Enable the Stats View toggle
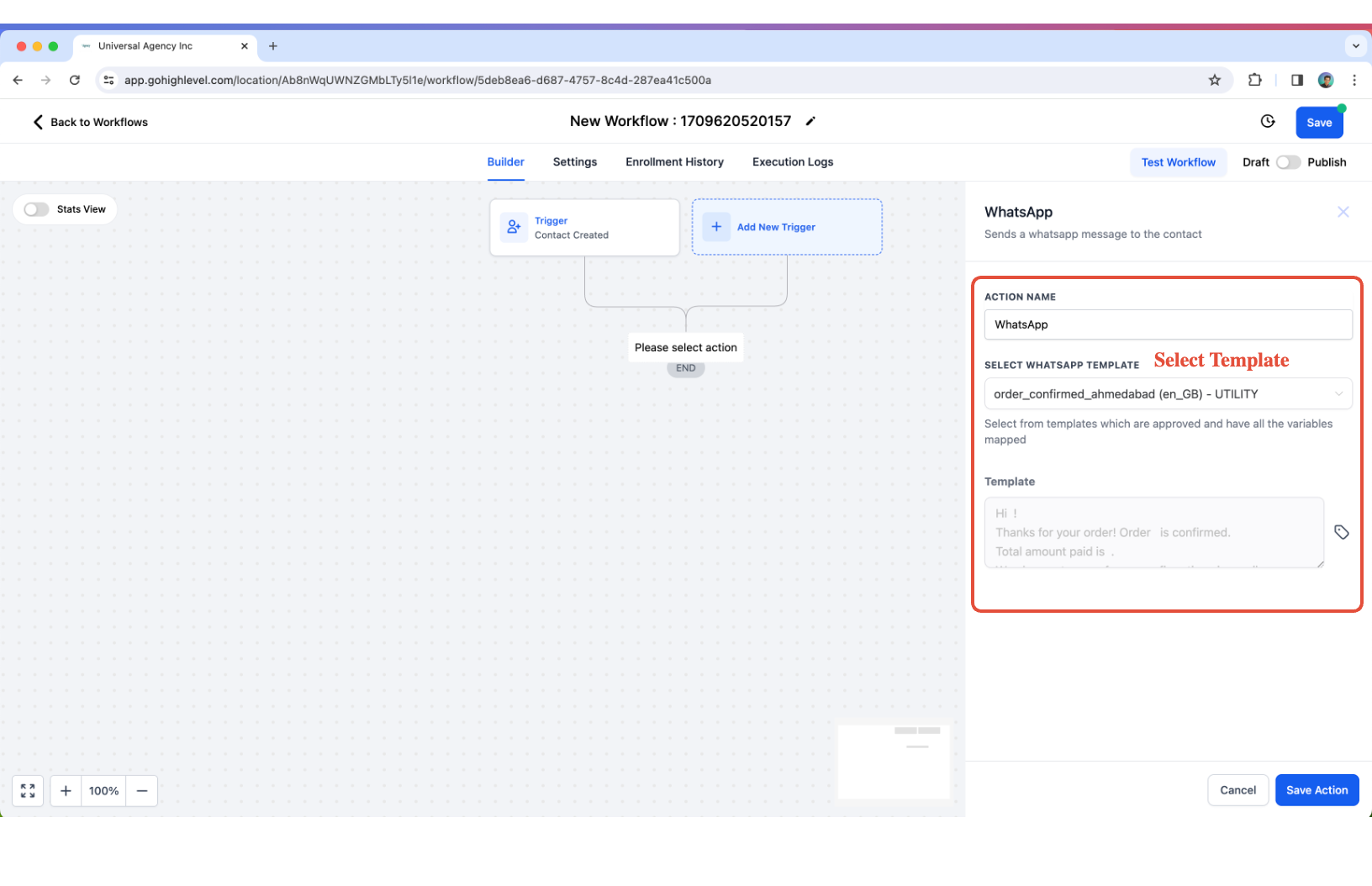1372x886 pixels. tap(36, 209)
